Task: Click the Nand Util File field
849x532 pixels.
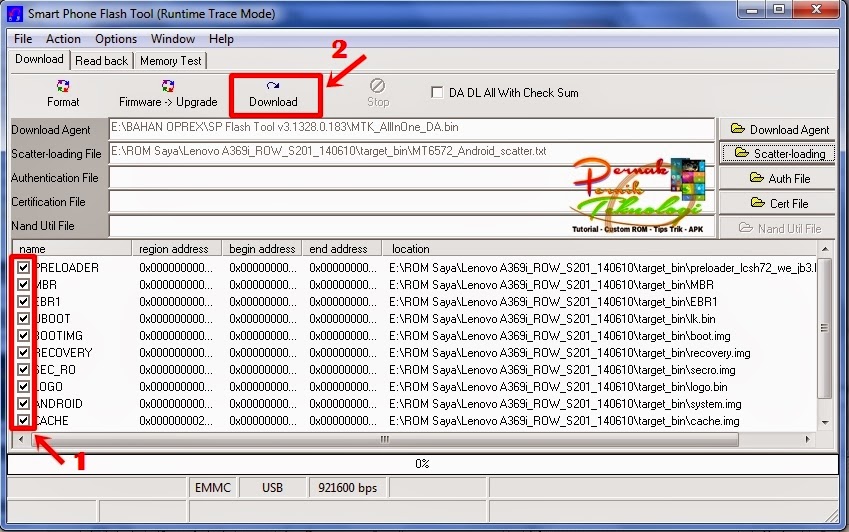Action: pyautogui.click(x=412, y=226)
